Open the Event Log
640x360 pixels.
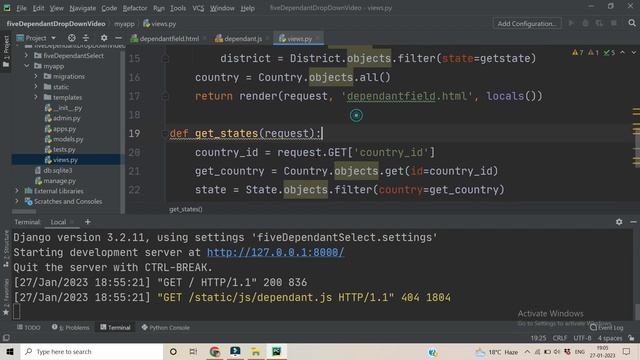pyautogui.click(x=607, y=327)
